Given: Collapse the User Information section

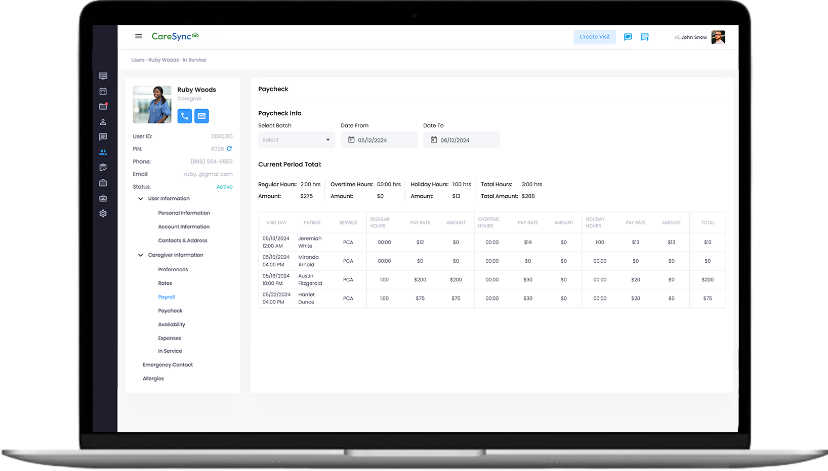Looking at the screenshot, I should [140, 198].
